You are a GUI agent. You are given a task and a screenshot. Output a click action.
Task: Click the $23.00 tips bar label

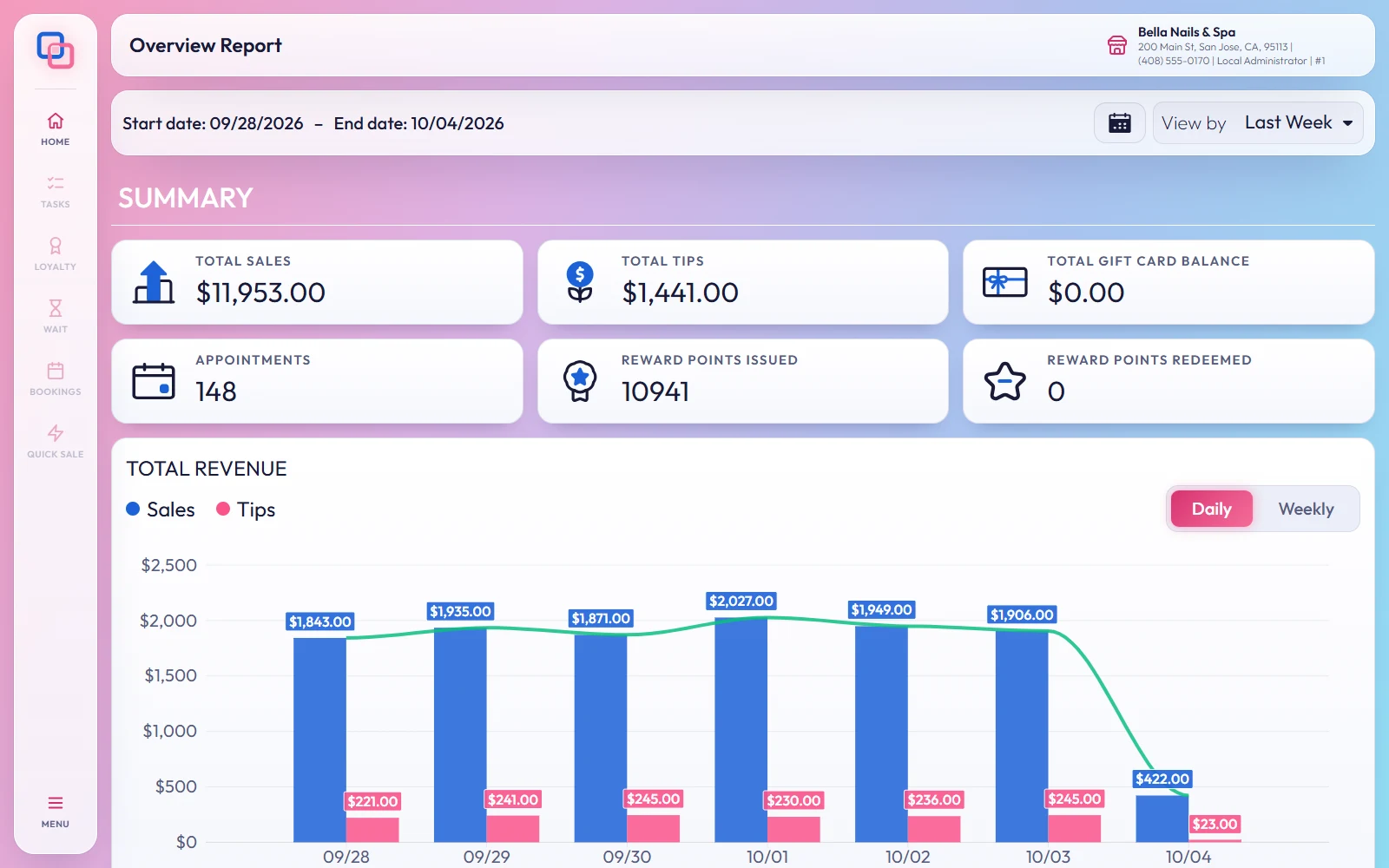1215,824
